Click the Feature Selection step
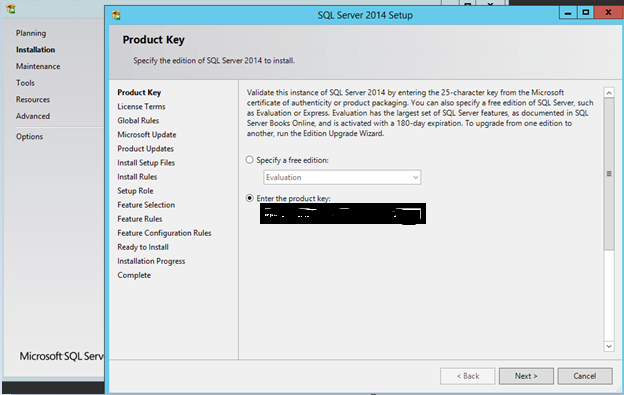Viewport: 624px width, 395px height. pyautogui.click(x=146, y=205)
